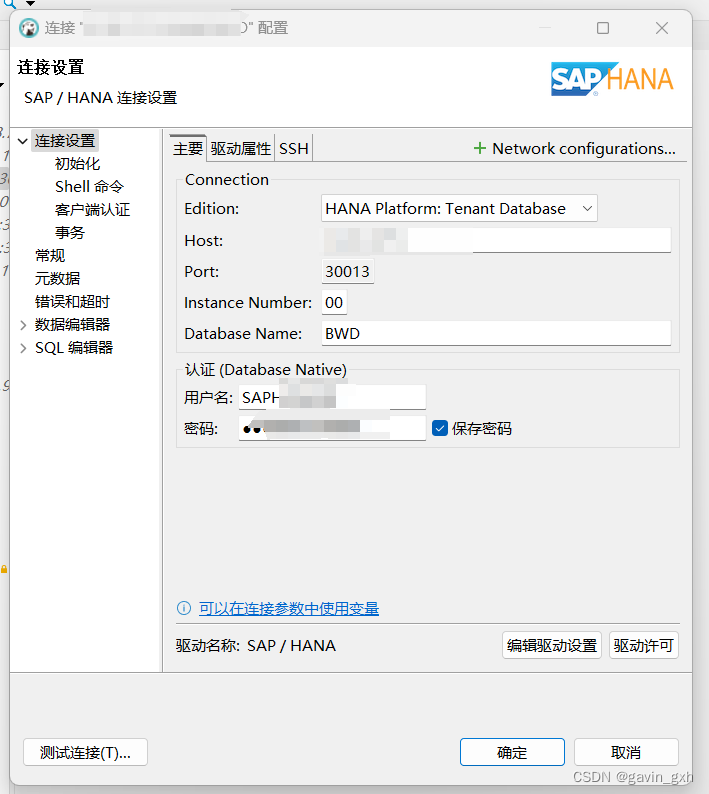Select 错误和超时 in the tree

[72, 302]
